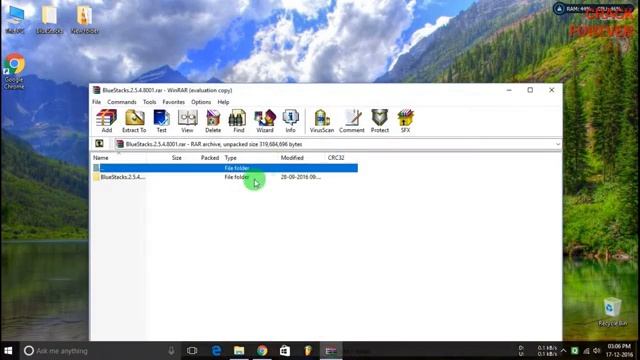640x360 pixels.
Task: Click the volume icon in the system tray
Action: click(x=596, y=351)
